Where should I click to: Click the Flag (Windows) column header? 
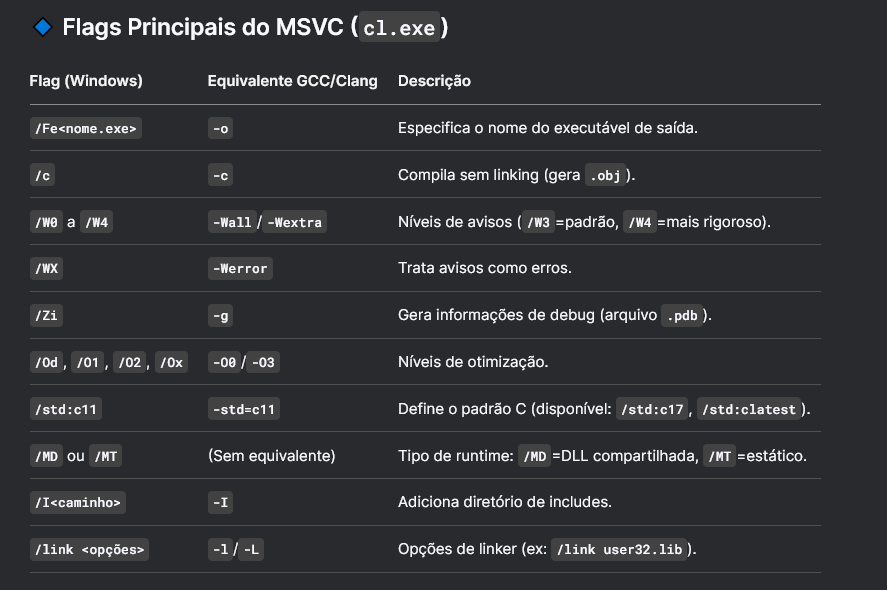(x=86, y=81)
